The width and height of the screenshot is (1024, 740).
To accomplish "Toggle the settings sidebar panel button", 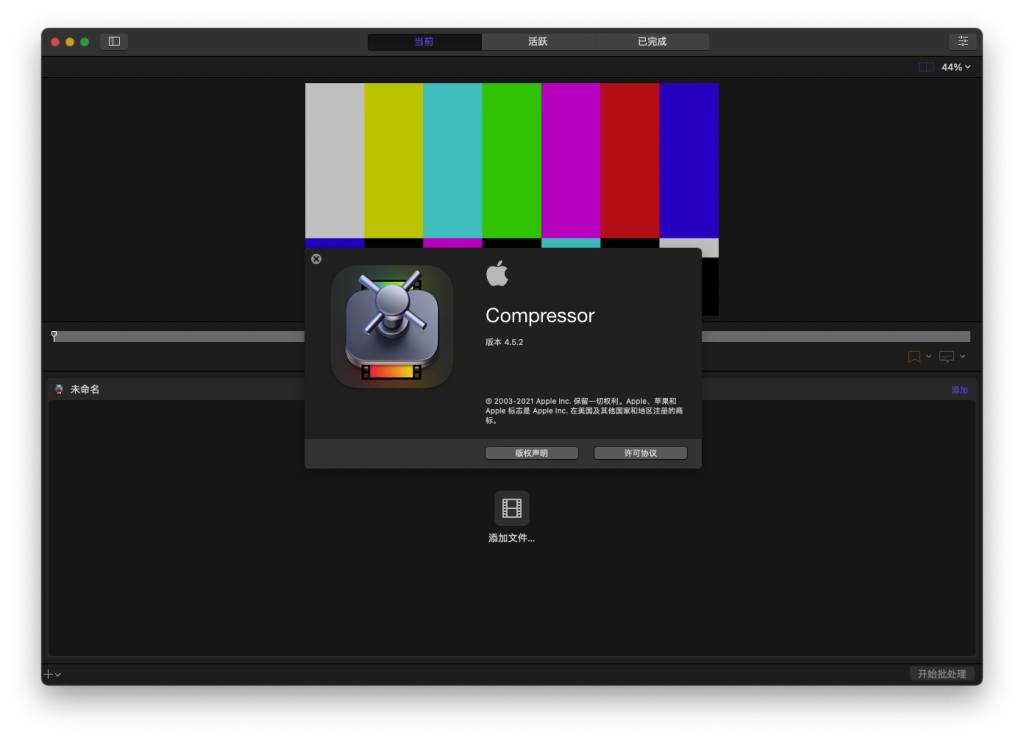I will pos(114,41).
